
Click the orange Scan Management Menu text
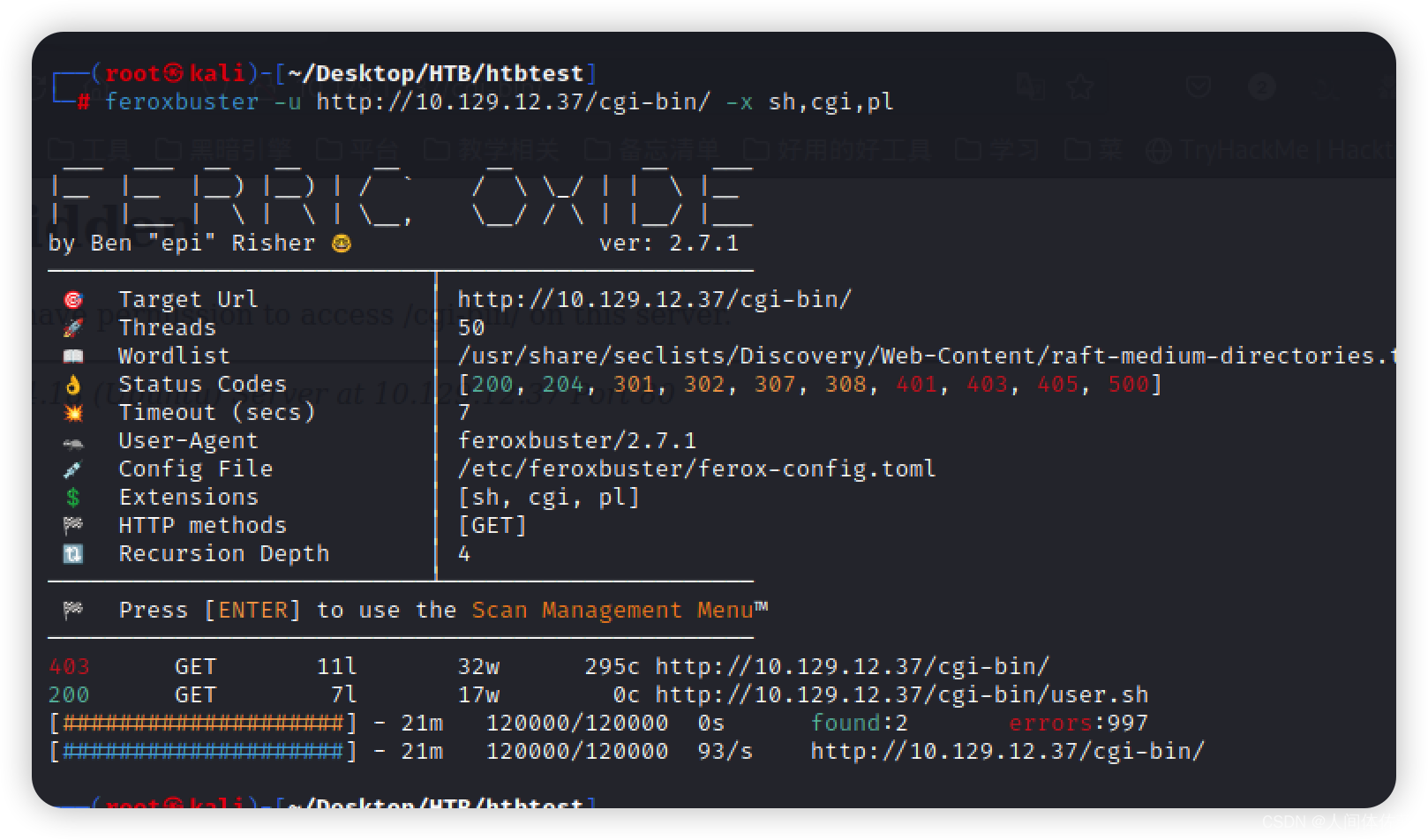pos(613,611)
